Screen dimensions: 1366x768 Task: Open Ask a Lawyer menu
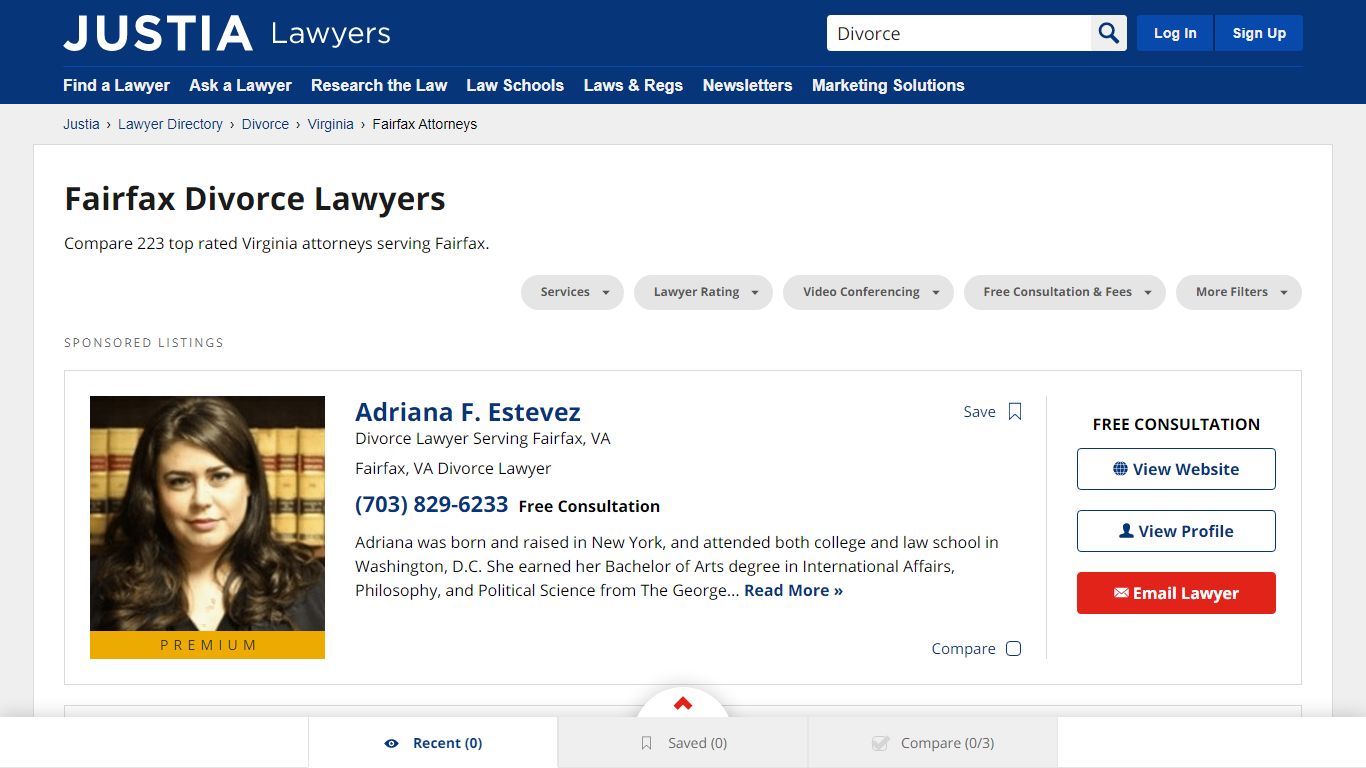click(240, 85)
